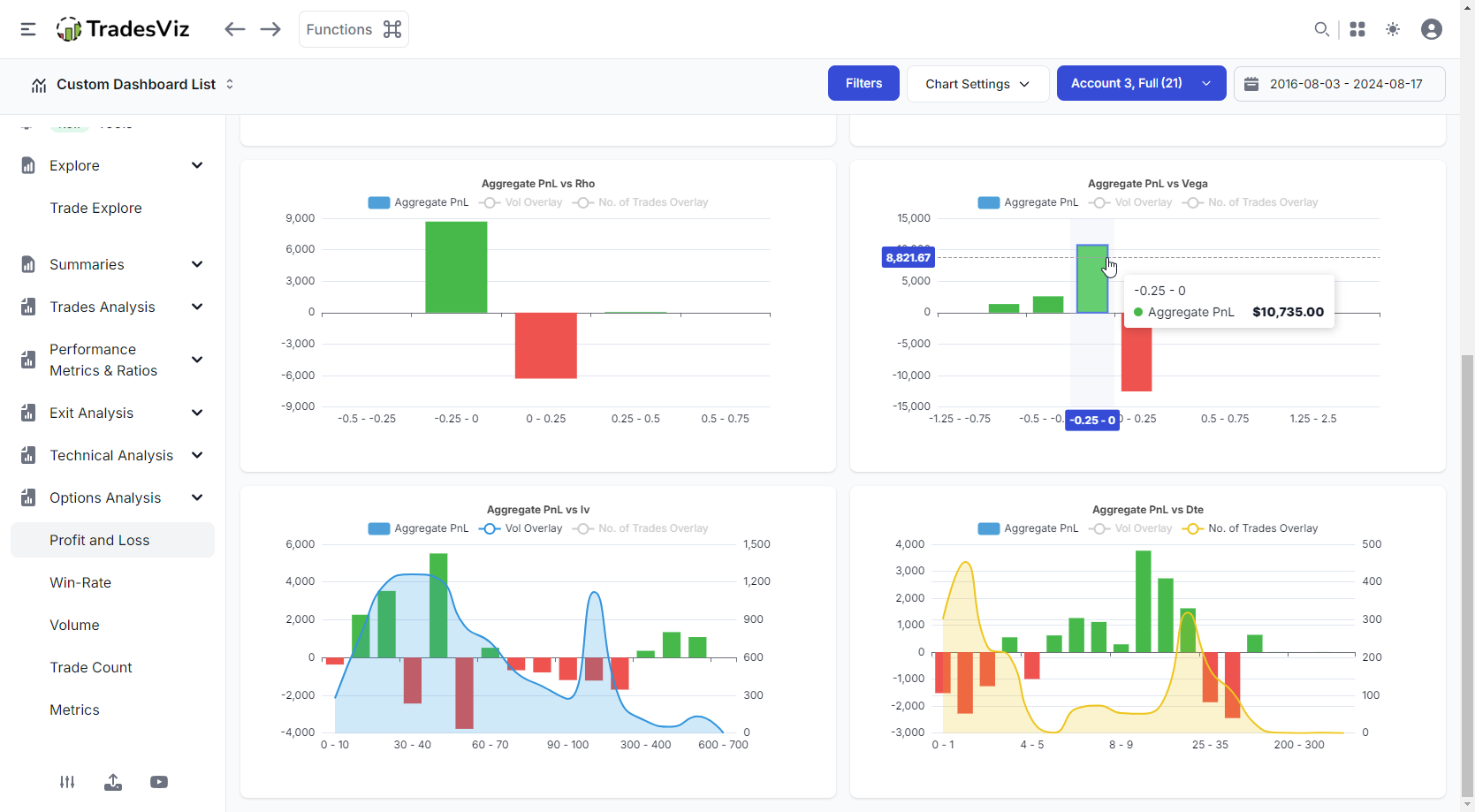The image size is (1475, 812).
Task: Toggle Vol Overlay legend in Rho chart
Action: point(521,202)
